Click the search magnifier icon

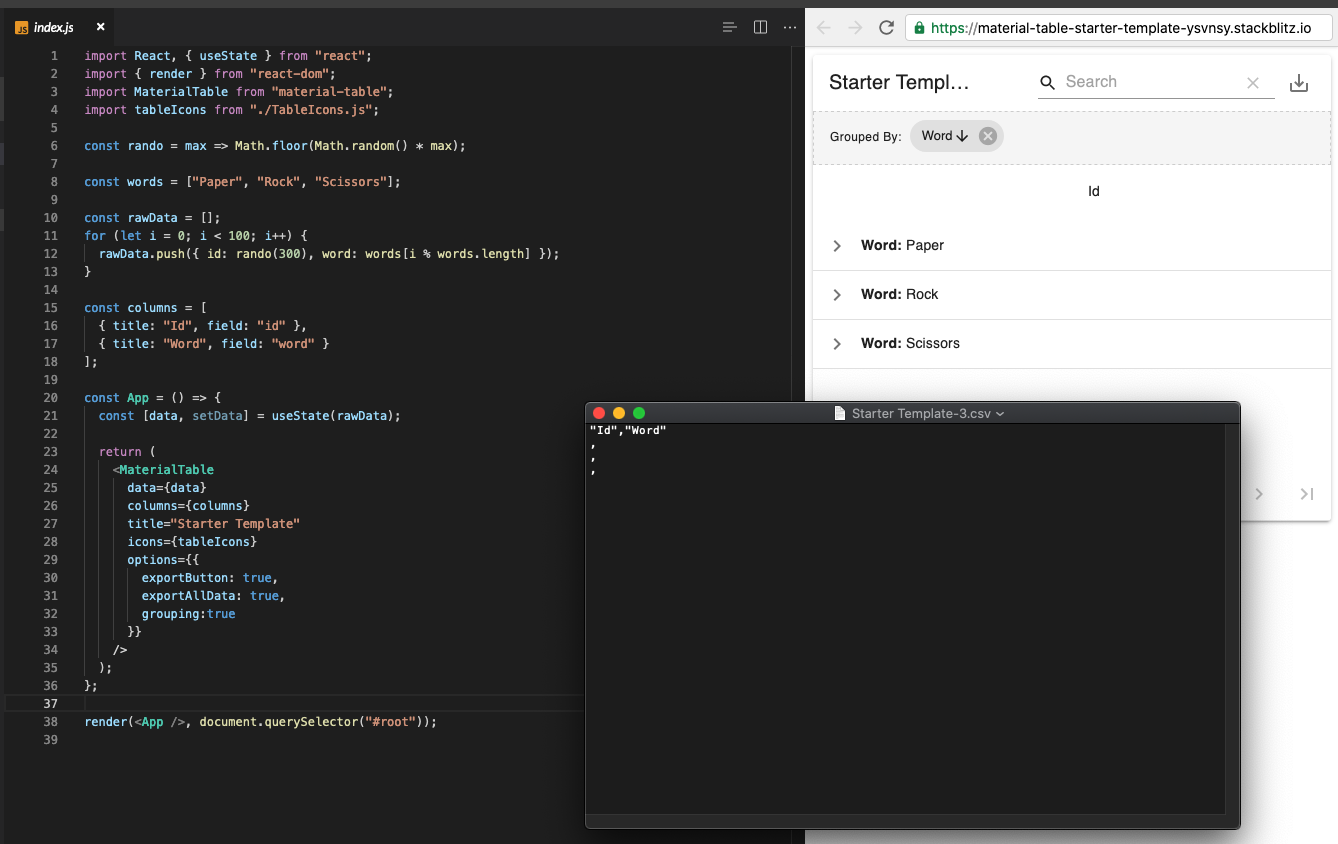1046,82
